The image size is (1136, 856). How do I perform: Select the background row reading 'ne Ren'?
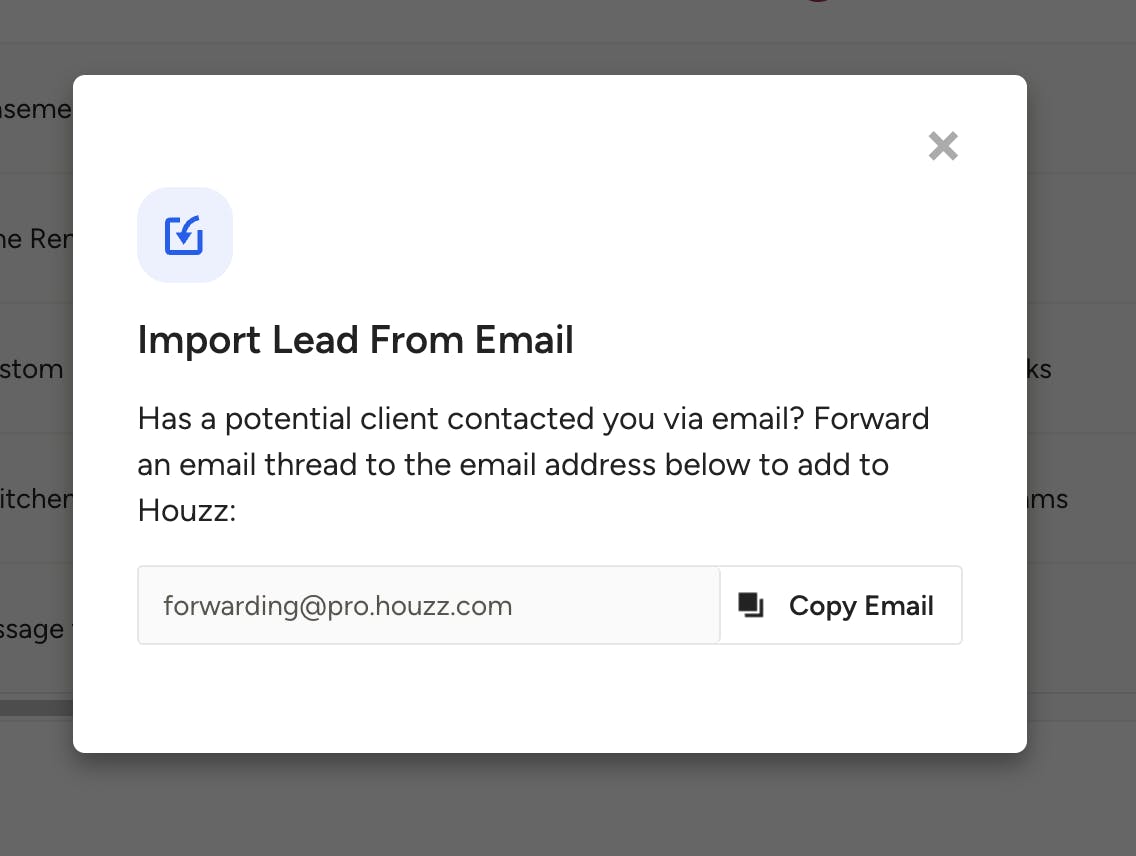(x=36, y=238)
